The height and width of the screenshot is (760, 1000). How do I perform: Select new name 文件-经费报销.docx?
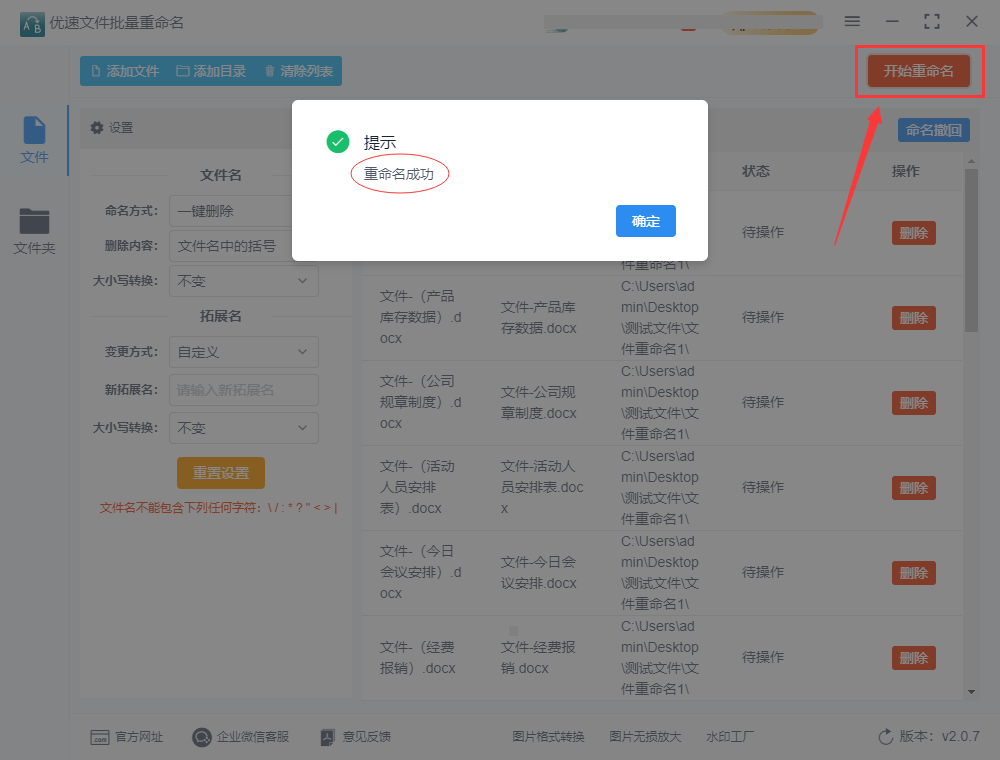click(538, 657)
